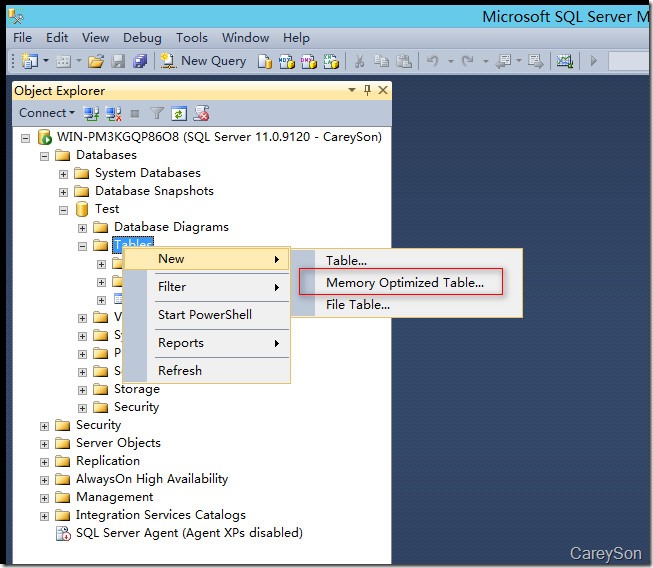Select the SQL Server Agent node

(188, 533)
